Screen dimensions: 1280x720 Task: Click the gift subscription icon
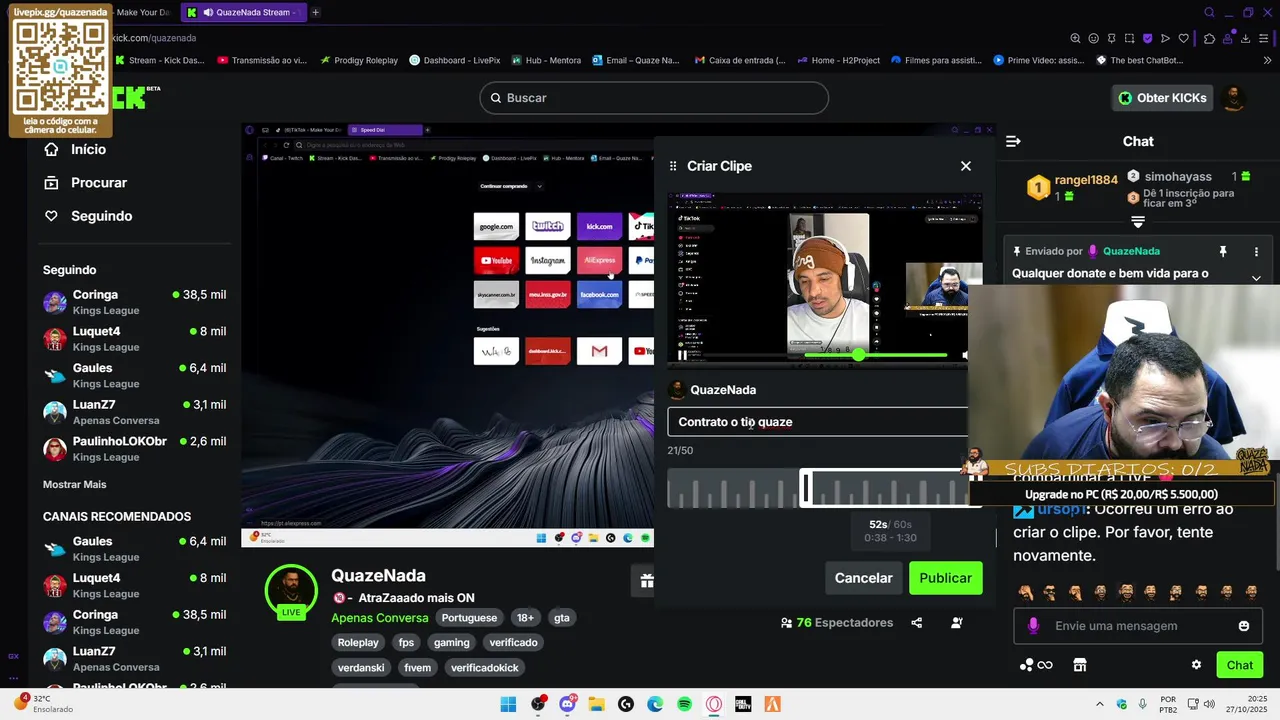[x=647, y=580]
